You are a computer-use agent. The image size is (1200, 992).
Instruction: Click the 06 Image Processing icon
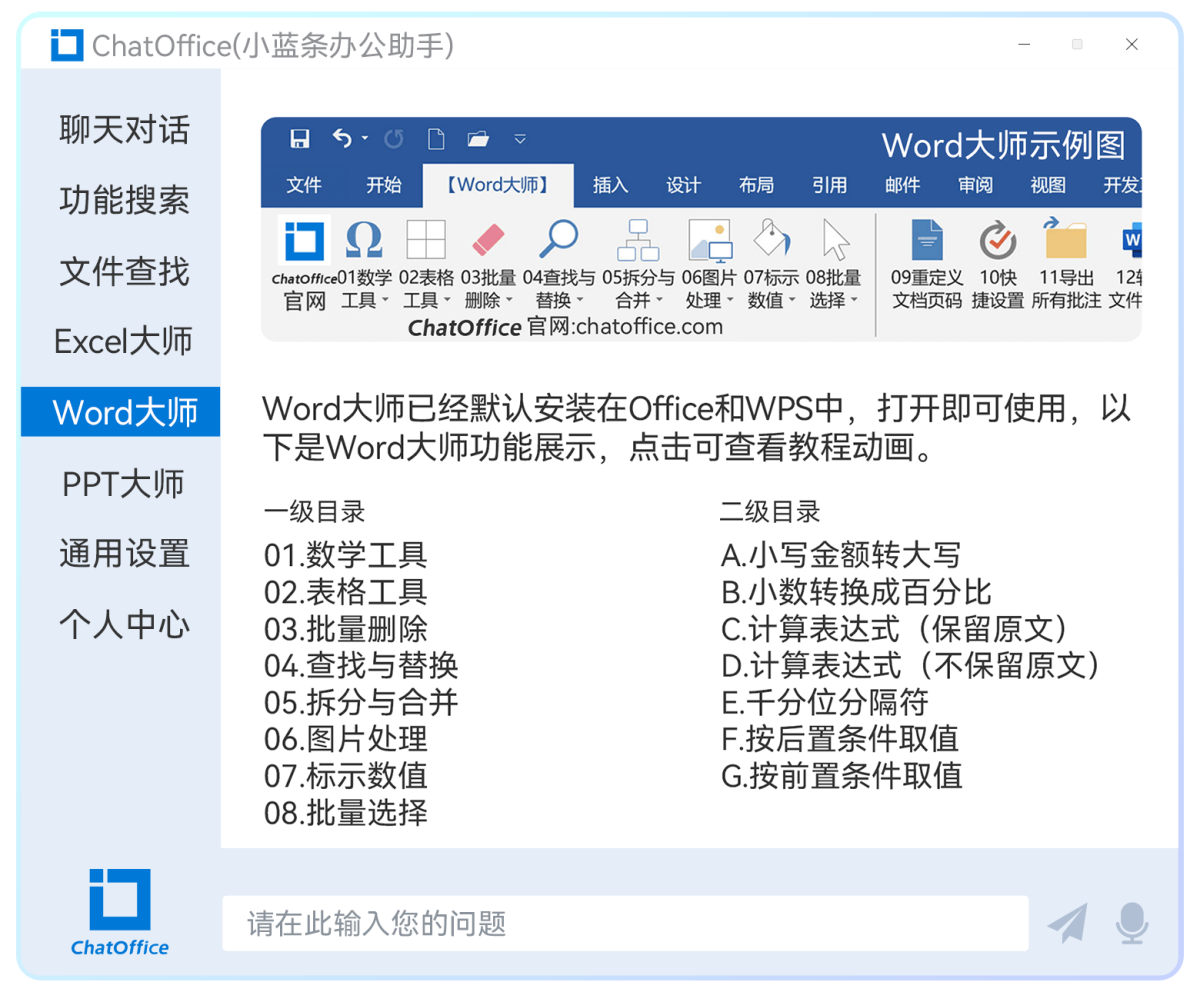[709, 241]
